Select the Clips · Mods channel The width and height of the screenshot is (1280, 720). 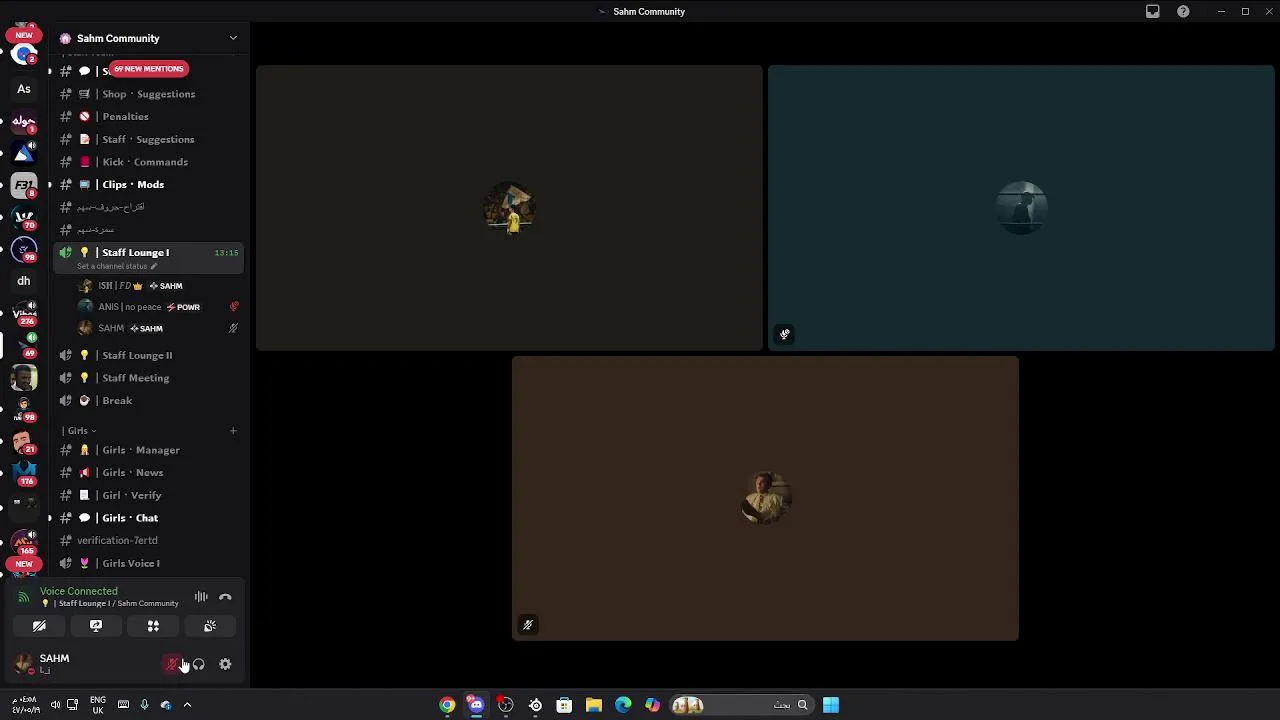(x=147, y=185)
